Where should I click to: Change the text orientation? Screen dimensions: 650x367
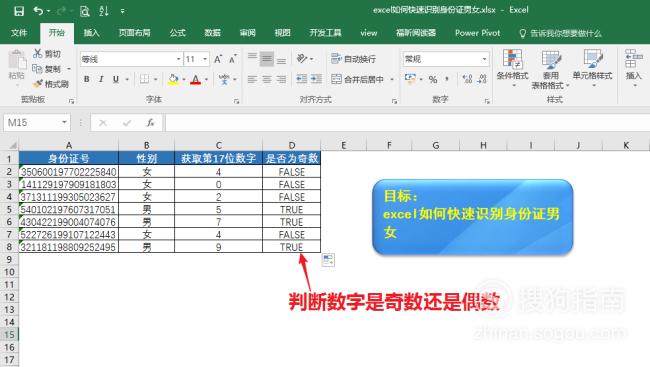[303, 59]
